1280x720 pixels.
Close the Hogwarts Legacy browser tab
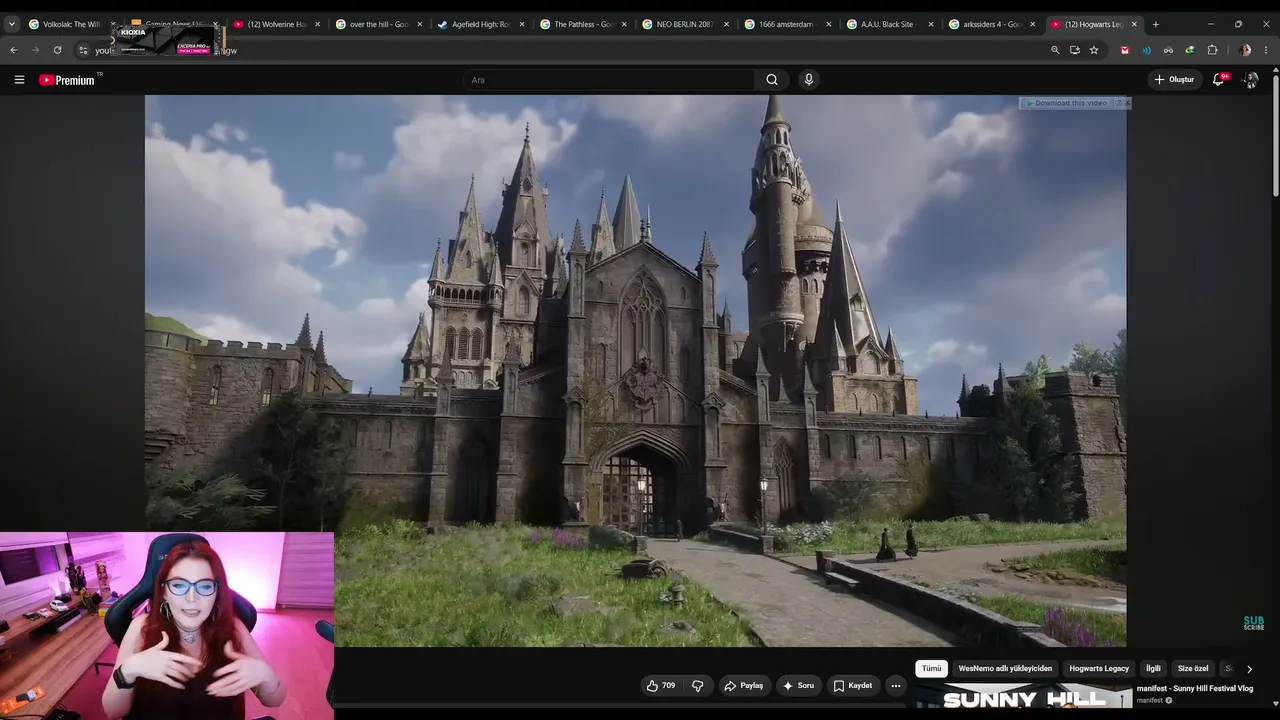(1136, 24)
